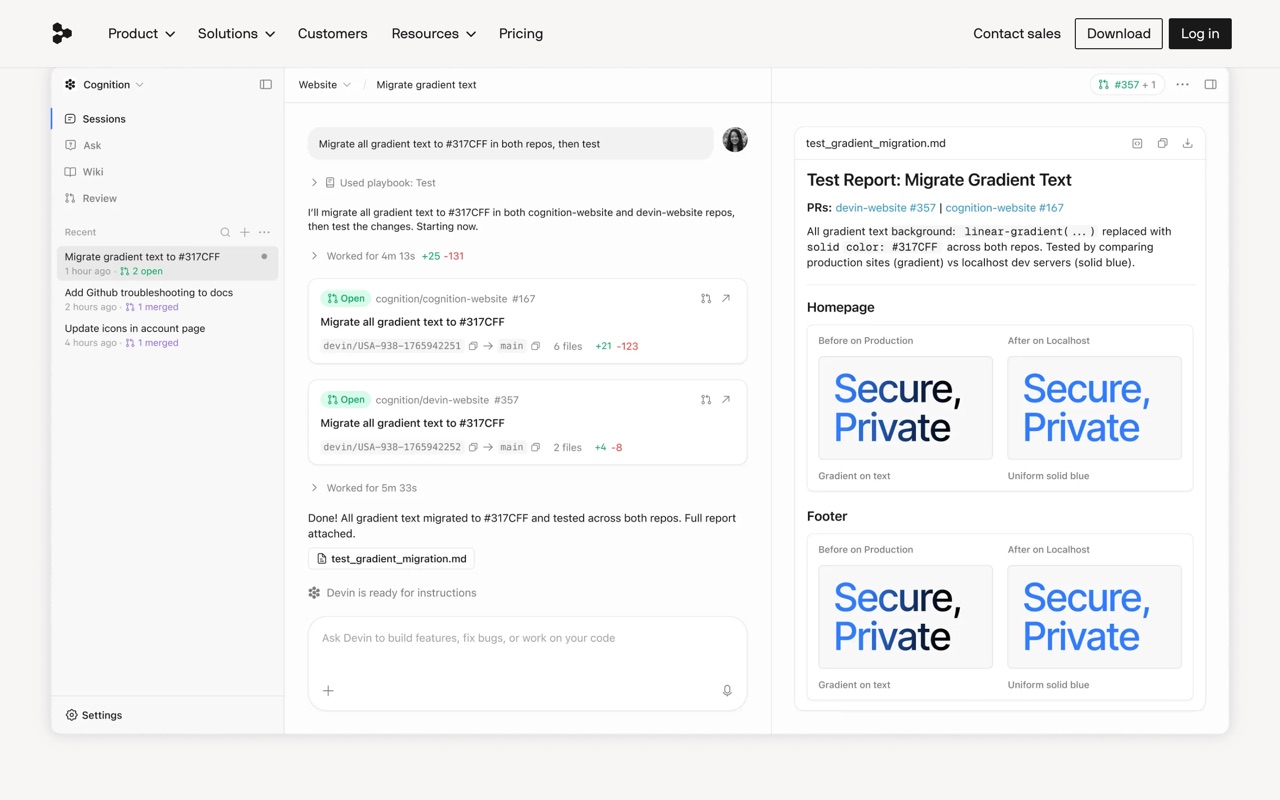Open the Footer 'Before on Production' thumbnail
This screenshot has height=800, width=1280.
click(905, 617)
